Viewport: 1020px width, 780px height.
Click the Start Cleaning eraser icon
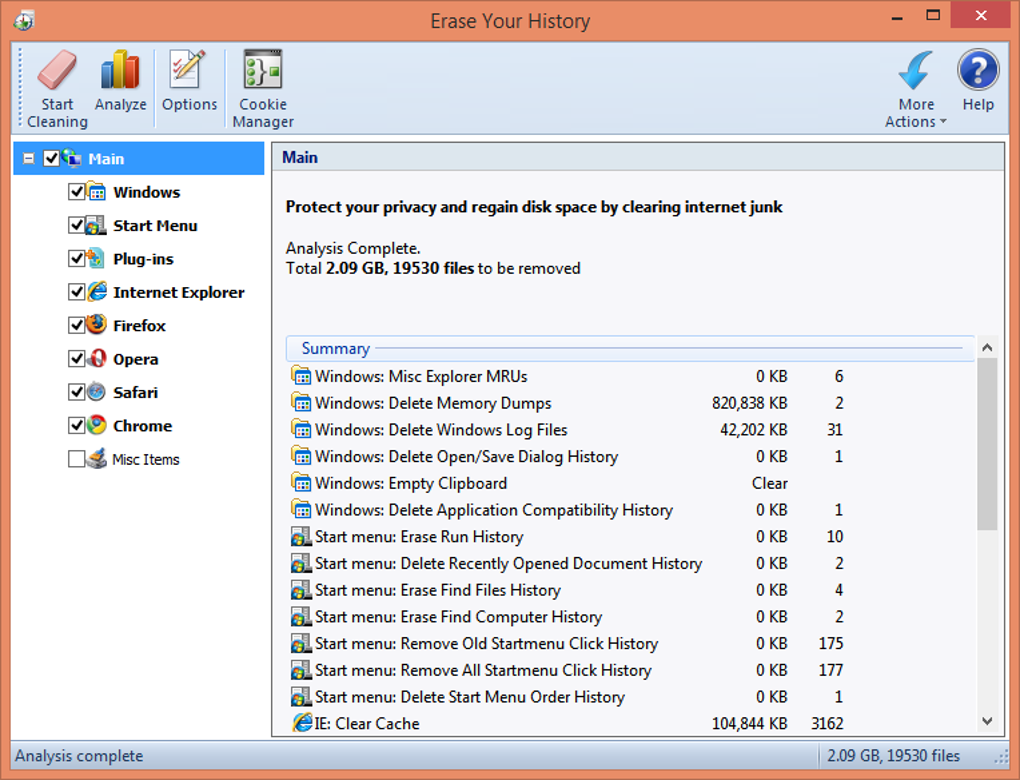point(57,70)
